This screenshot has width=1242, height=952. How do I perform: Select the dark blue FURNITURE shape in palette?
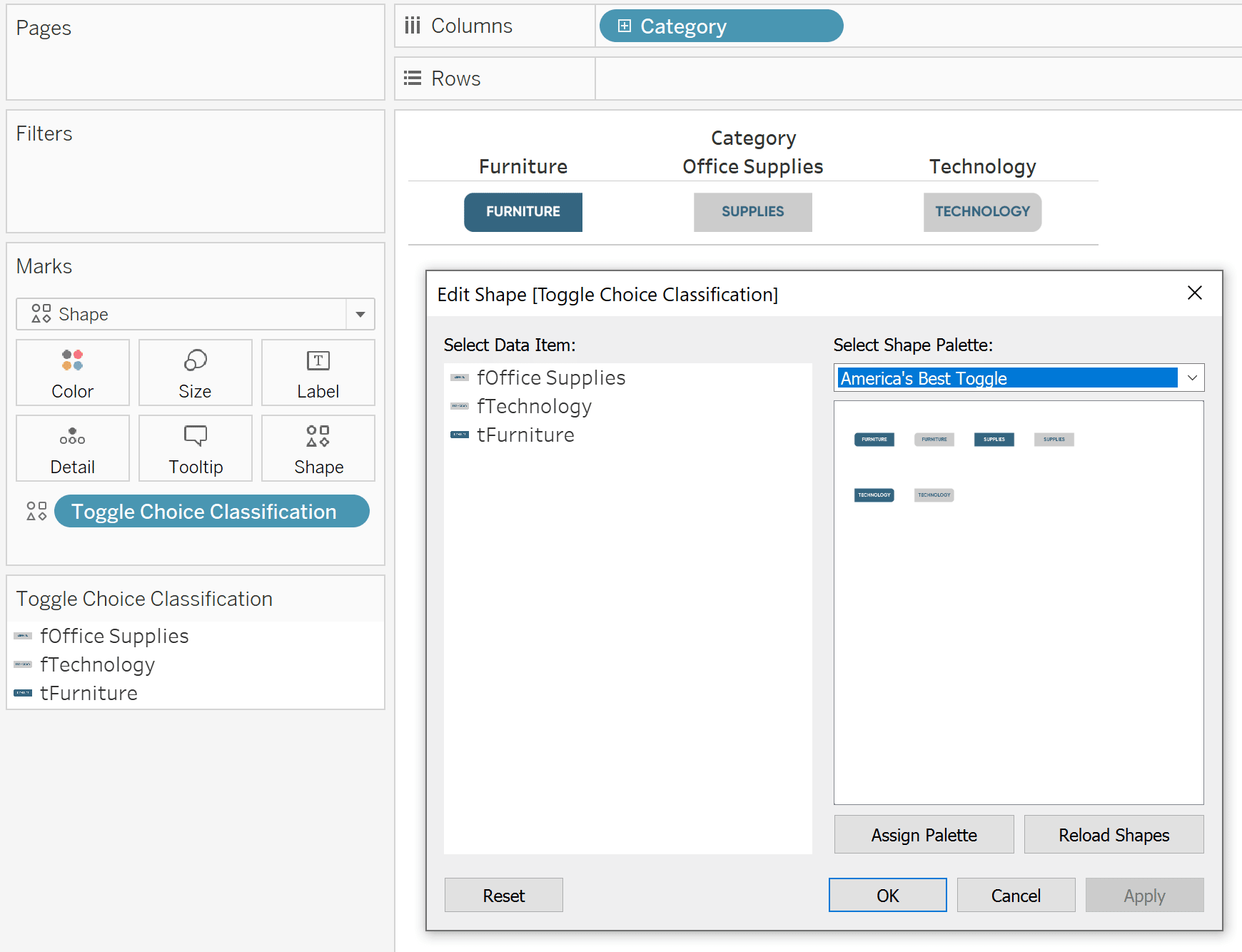(874, 439)
